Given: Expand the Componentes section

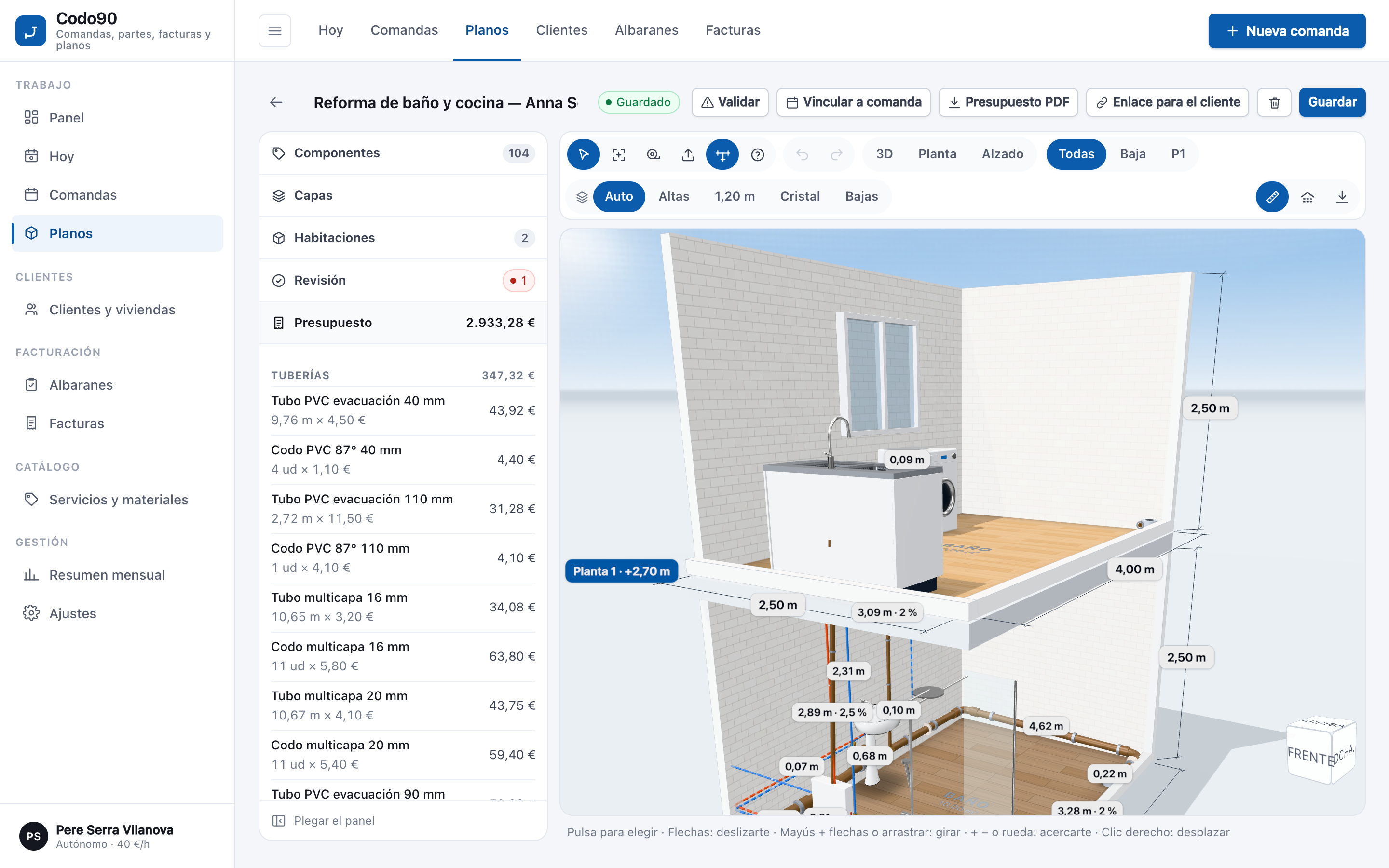Looking at the screenshot, I should pos(403,153).
